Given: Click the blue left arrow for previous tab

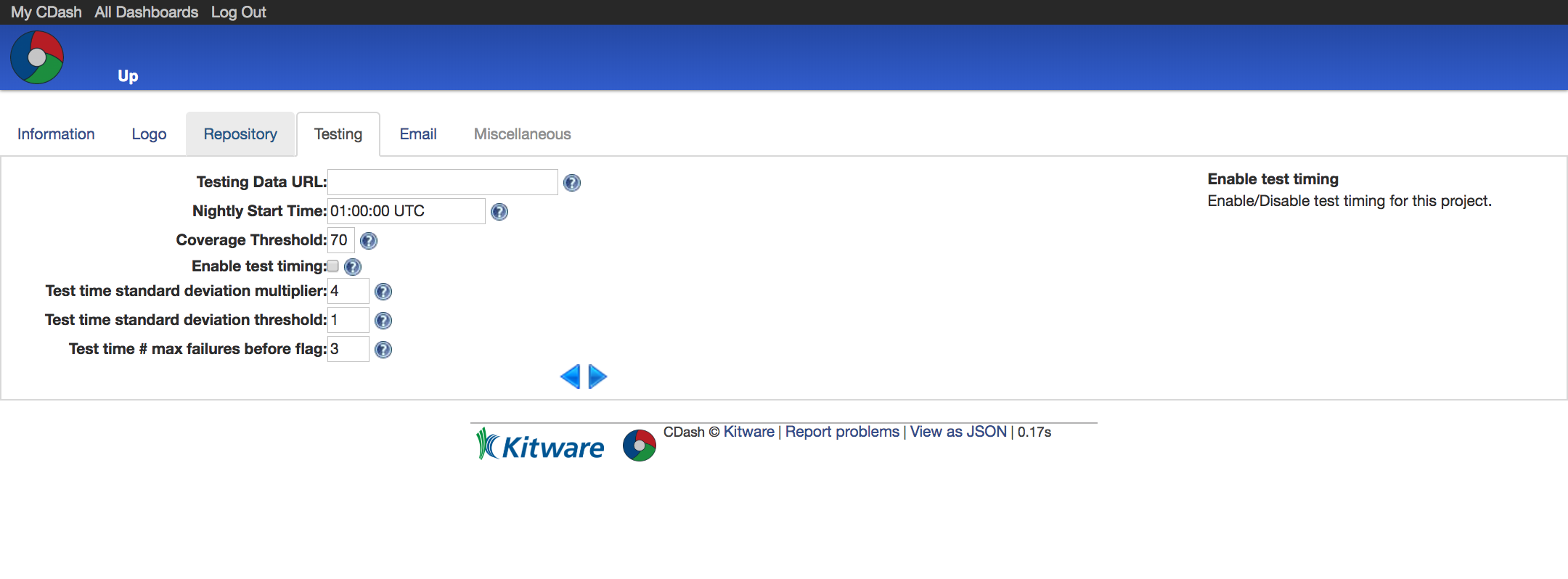Looking at the screenshot, I should click(570, 377).
